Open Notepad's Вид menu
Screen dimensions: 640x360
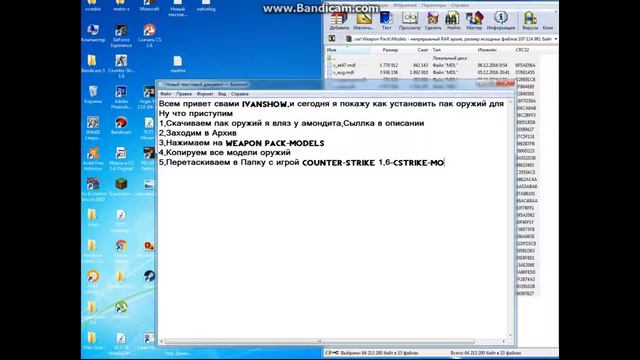222,94
